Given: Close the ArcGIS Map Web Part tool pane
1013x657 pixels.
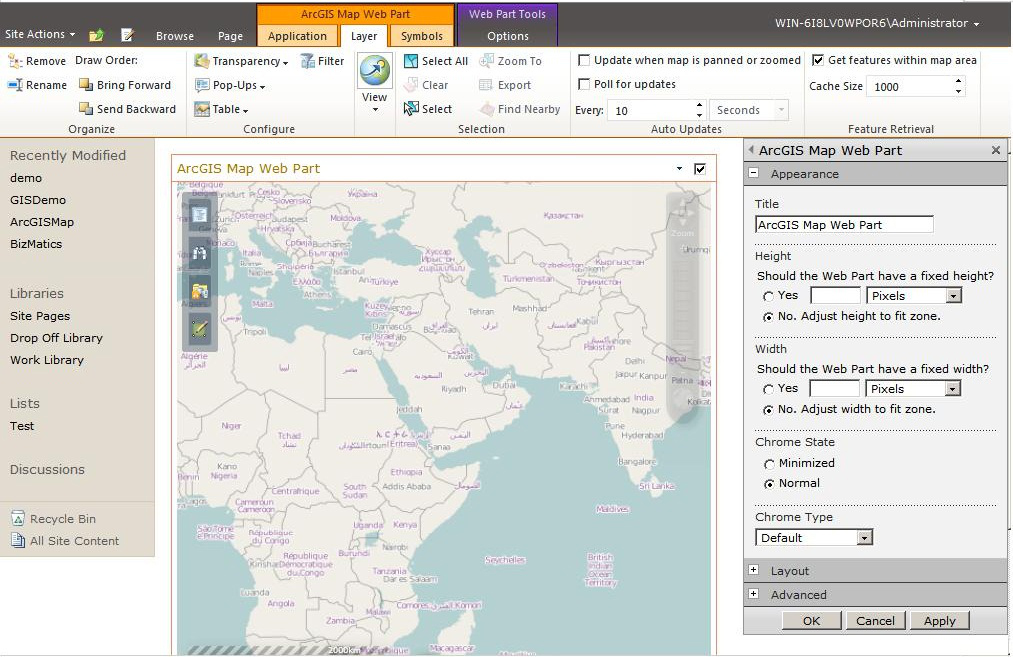Looking at the screenshot, I should [x=996, y=151].
